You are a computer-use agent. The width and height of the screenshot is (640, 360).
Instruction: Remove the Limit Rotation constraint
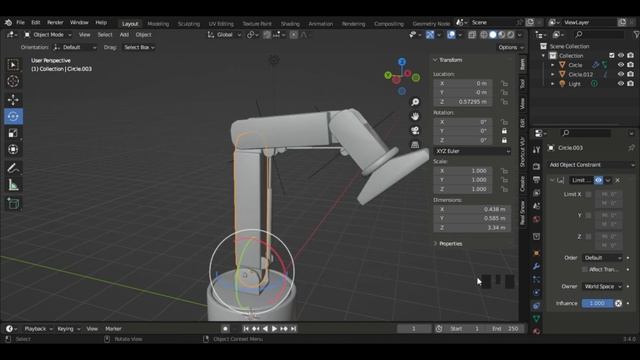click(x=618, y=180)
